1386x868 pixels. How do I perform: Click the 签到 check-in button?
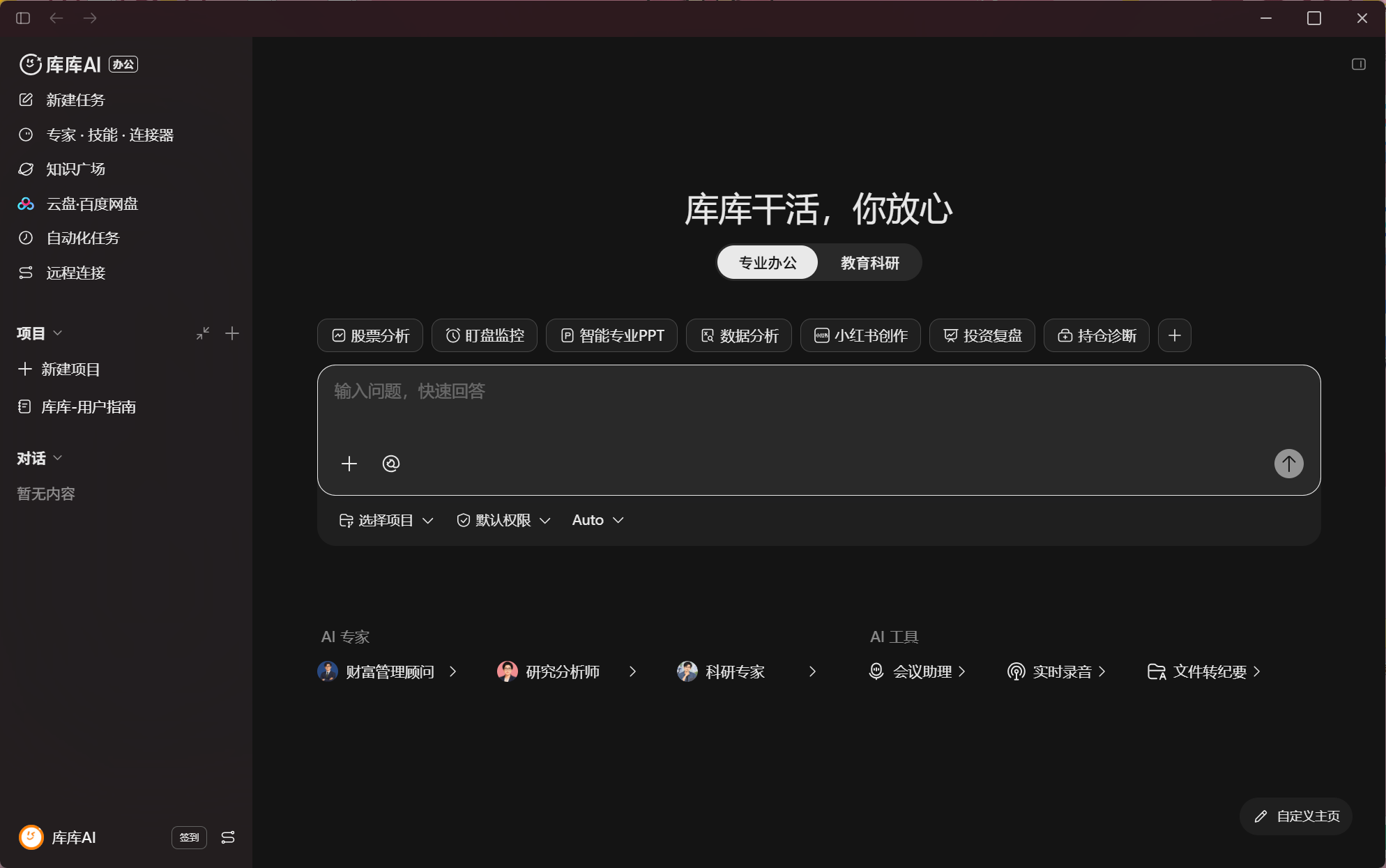(189, 837)
